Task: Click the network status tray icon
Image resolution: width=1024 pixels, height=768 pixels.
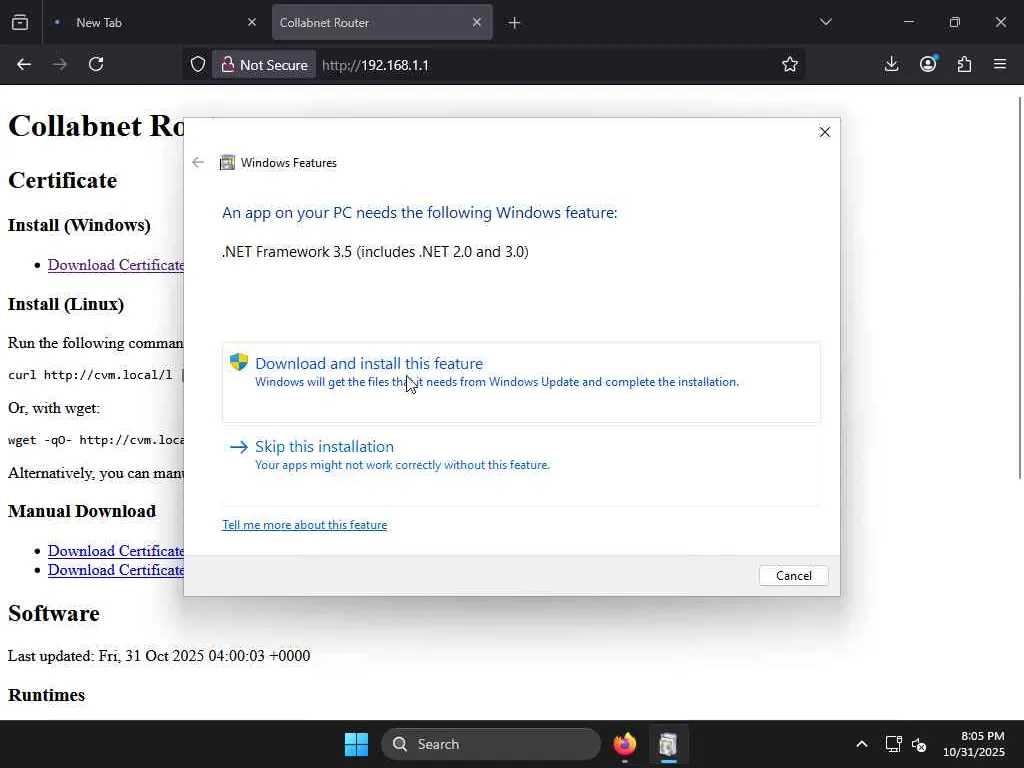Action: tap(893, 744)
